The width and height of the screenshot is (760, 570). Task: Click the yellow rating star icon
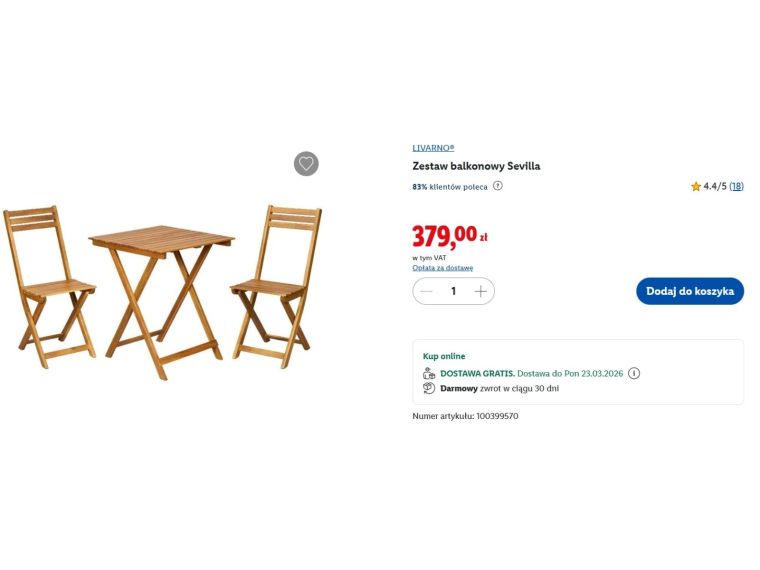pyautogui.click(x=696, y=187)
